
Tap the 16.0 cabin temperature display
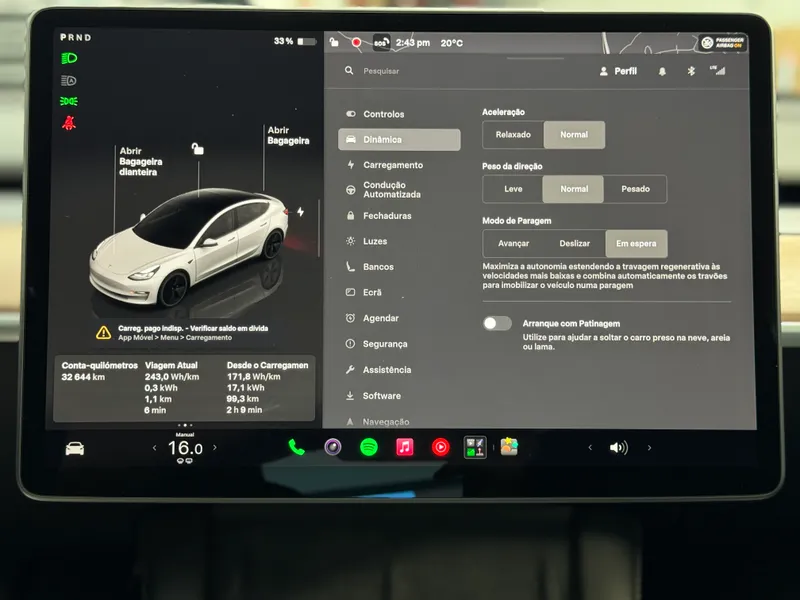pos(185,448)
